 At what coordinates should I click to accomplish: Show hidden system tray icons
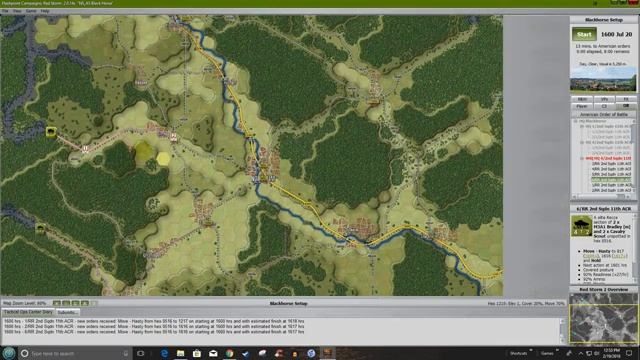pos(580,353)
